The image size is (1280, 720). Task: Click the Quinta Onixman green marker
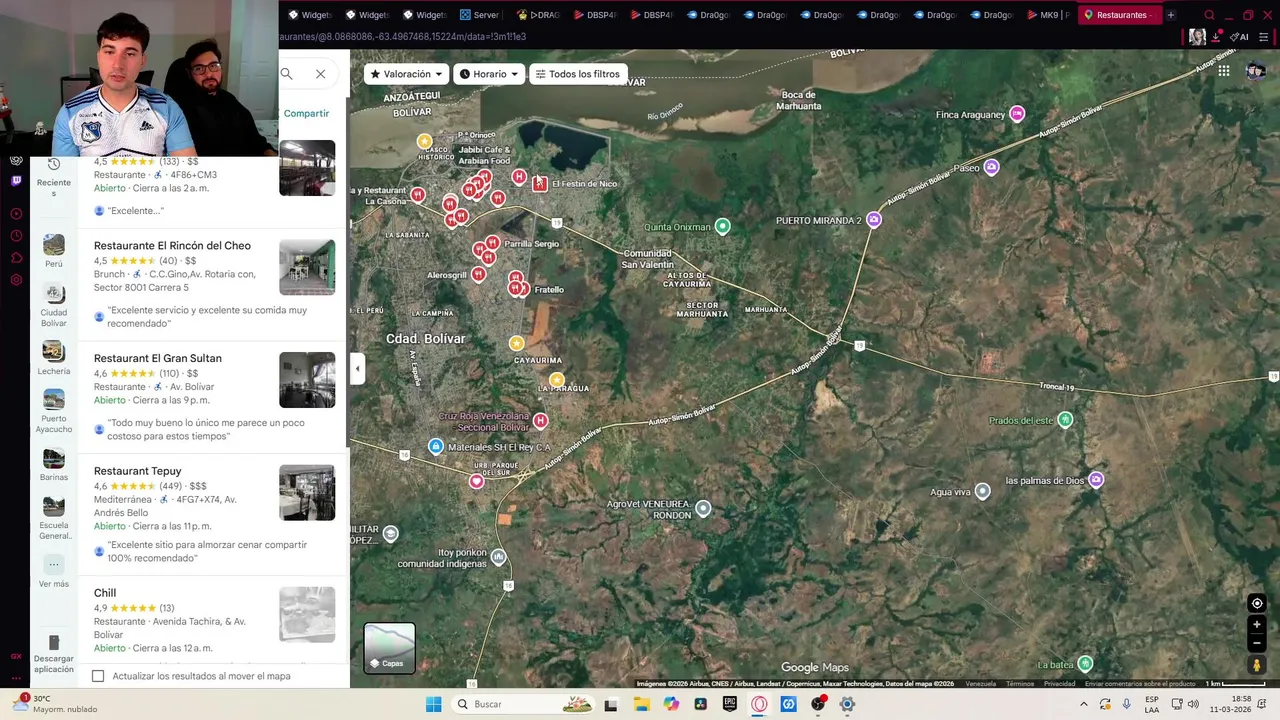[x=723, y=227]
